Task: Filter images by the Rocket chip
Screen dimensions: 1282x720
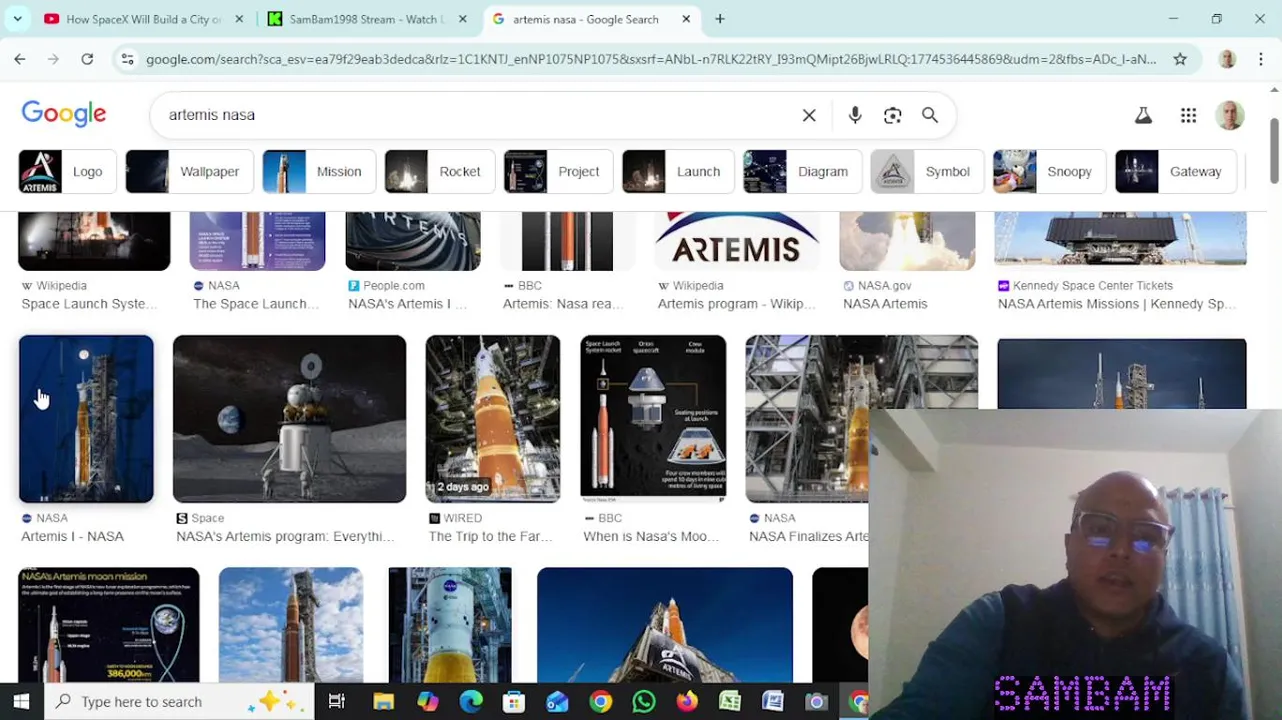Action: click(440, 171)
